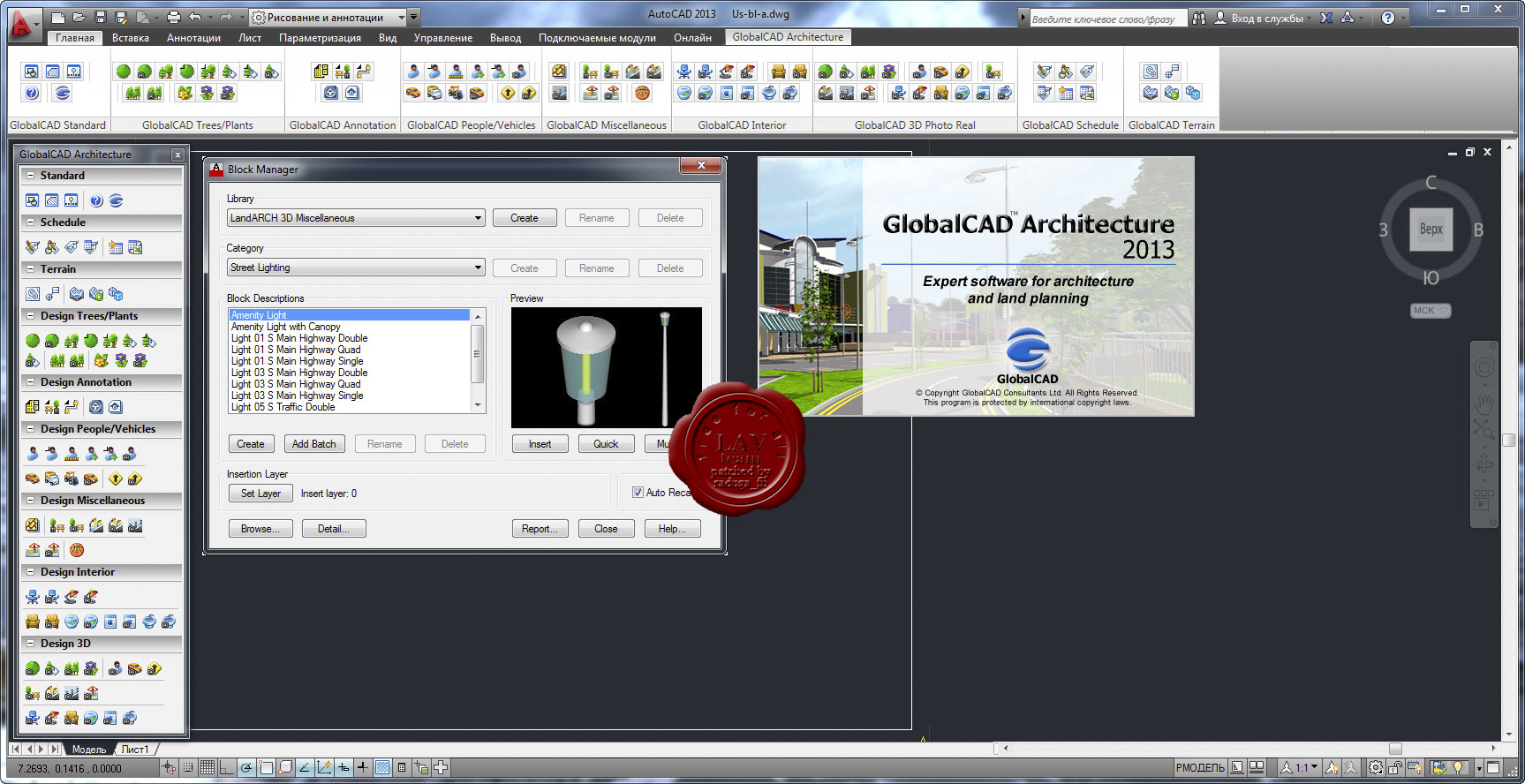Click the first building icon in Design Annotation palette
This screenshot has width=1525, height=784.
(33, 407)
